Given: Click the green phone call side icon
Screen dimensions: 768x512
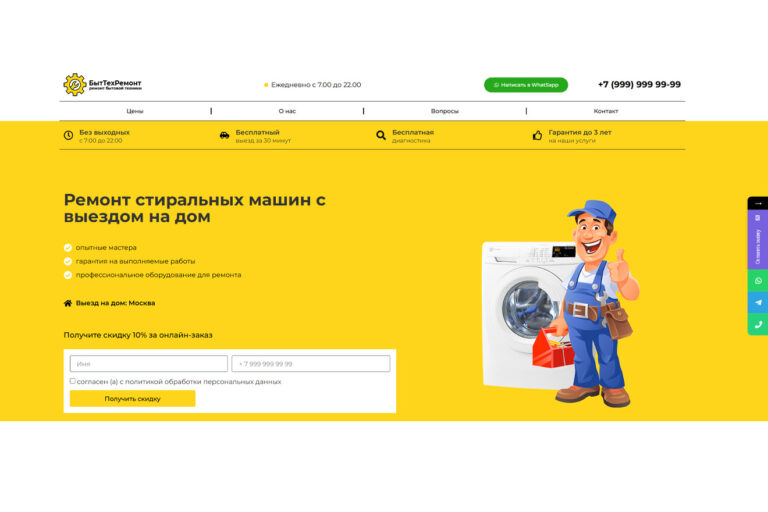Looking at the screenshot, I should pyautogui.click(x=758, y=324).
